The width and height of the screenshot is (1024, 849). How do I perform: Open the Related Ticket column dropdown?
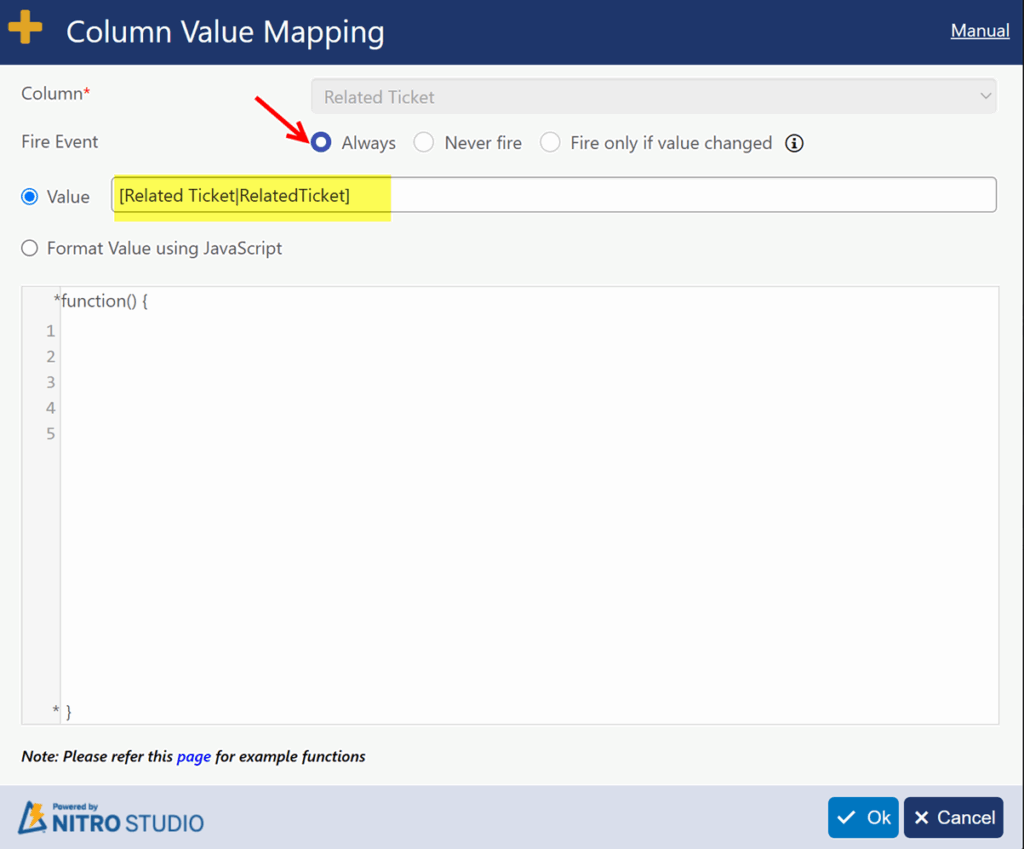(x=654, y=97)
